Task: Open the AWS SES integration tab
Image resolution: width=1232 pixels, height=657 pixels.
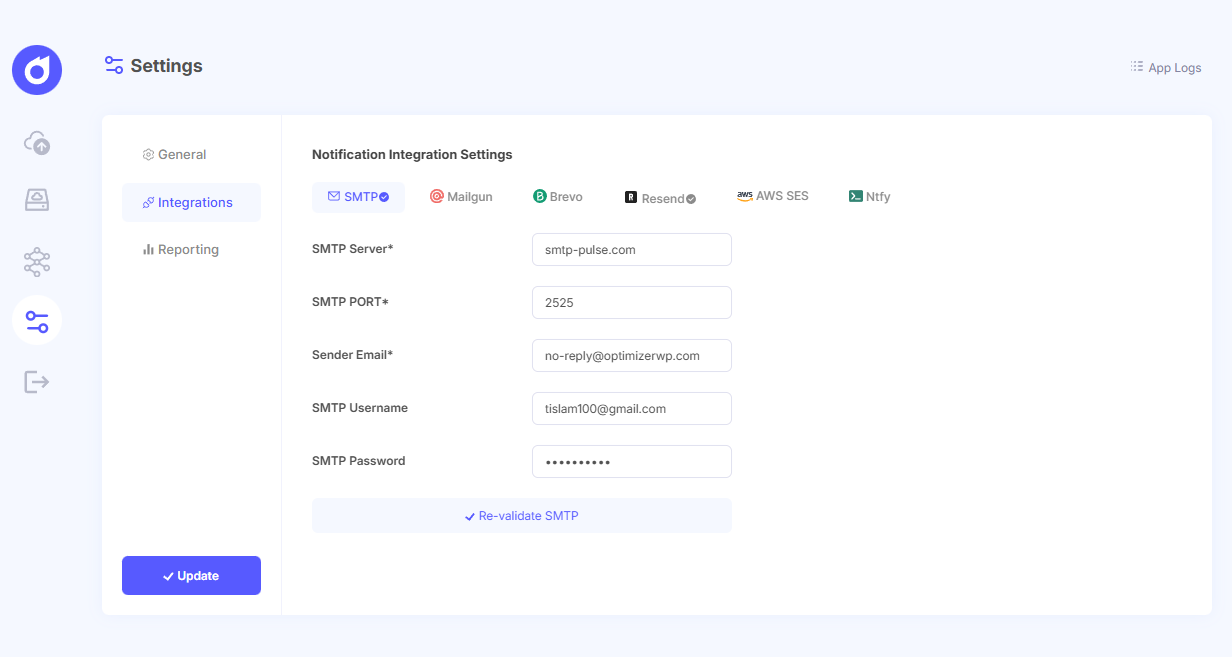Action: [772, 196]
